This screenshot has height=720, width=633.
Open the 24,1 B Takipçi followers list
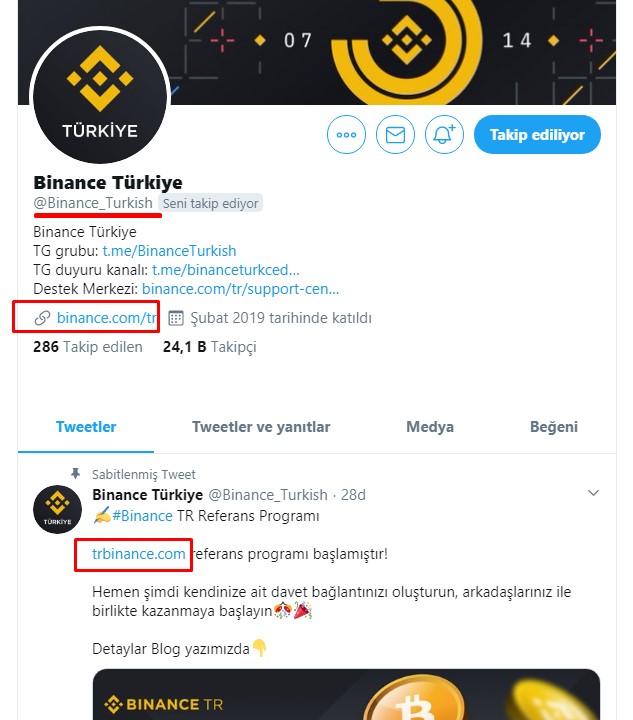click(x=210, y=347)
